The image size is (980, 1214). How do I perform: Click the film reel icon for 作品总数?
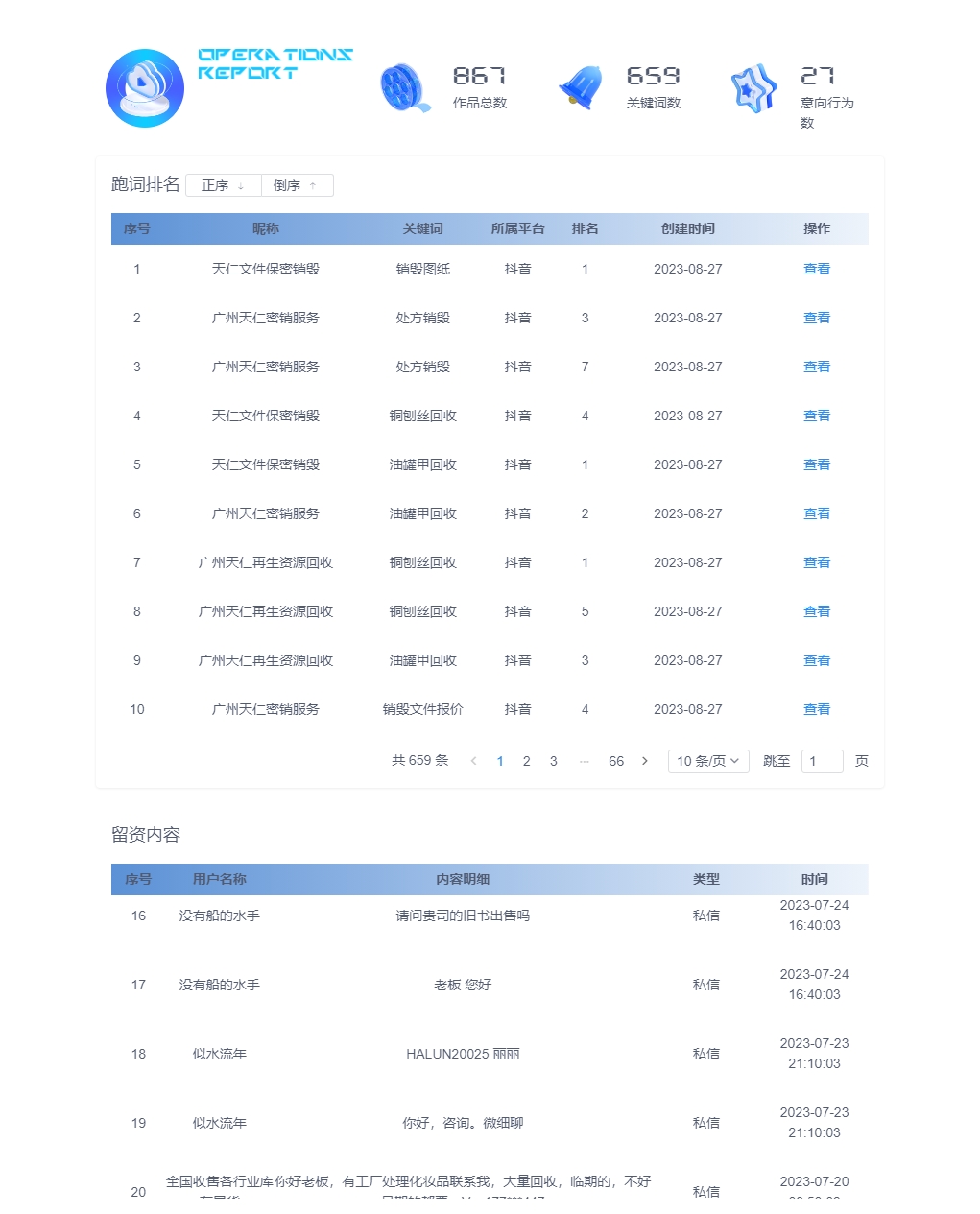(x=405, y=88)
